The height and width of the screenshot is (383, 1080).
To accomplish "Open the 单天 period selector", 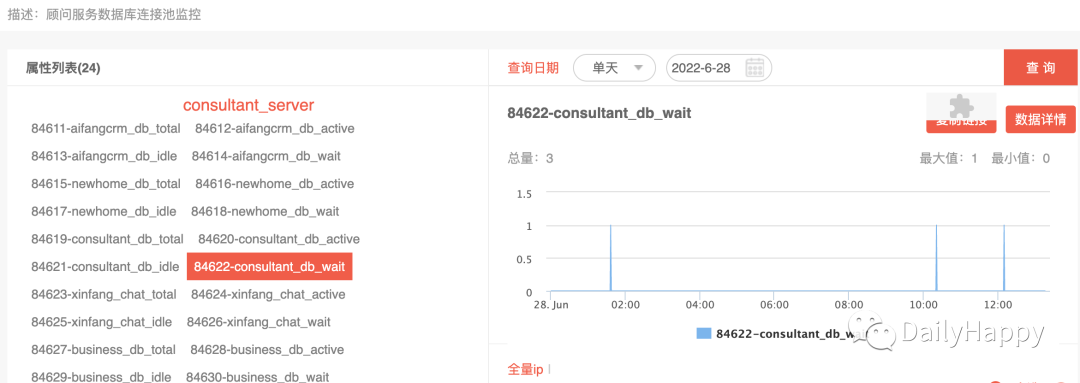I will click(x=614, y=68).
